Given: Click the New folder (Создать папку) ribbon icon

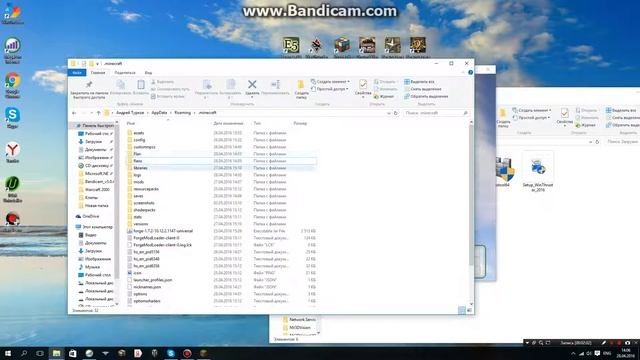Looking at the screenshot, I should [301, 85].
